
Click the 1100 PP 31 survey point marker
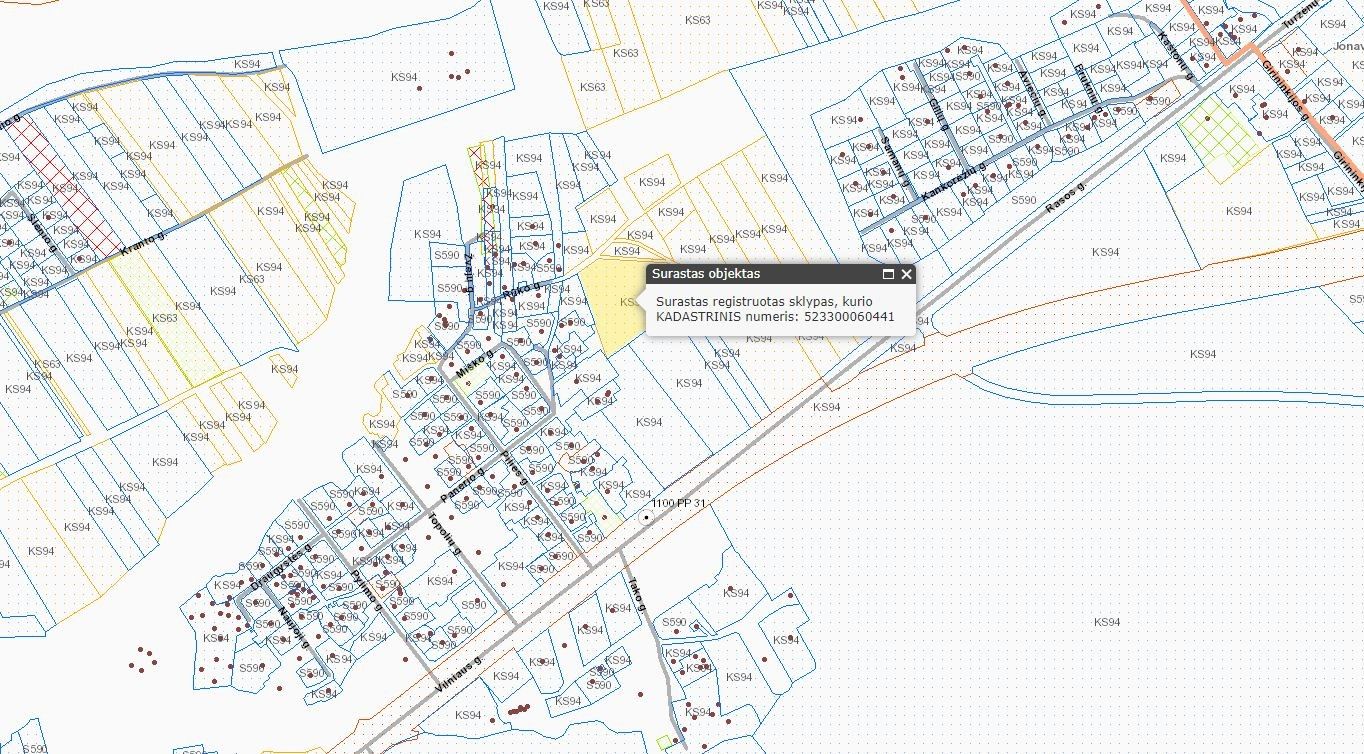[x=646, y=517]
